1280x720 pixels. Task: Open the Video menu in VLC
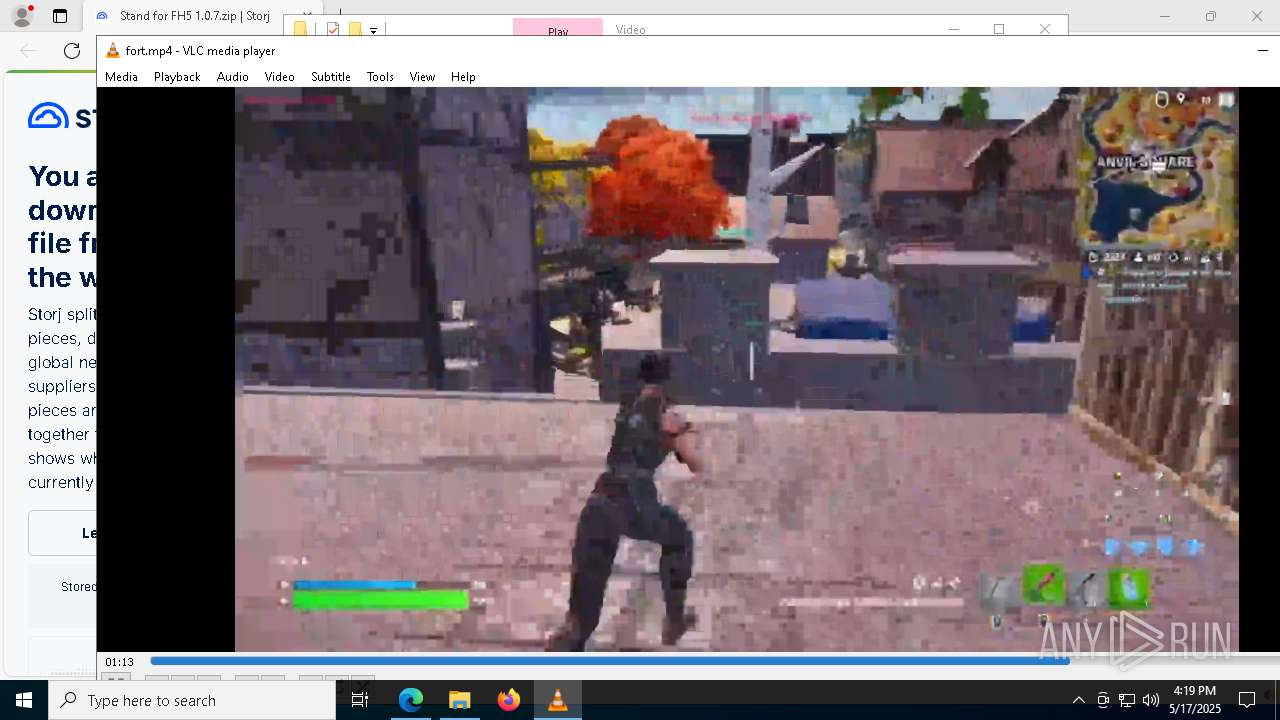(x=279, y=76)
